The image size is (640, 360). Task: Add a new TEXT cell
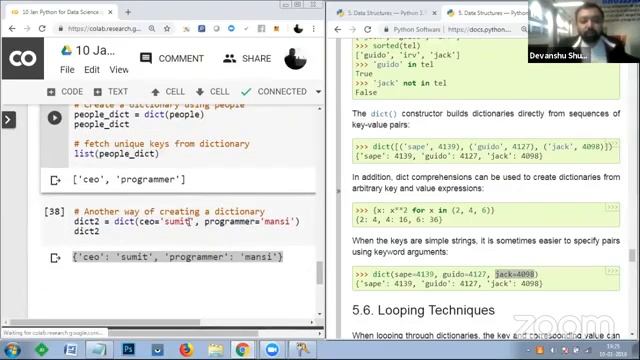coord(111,92)
